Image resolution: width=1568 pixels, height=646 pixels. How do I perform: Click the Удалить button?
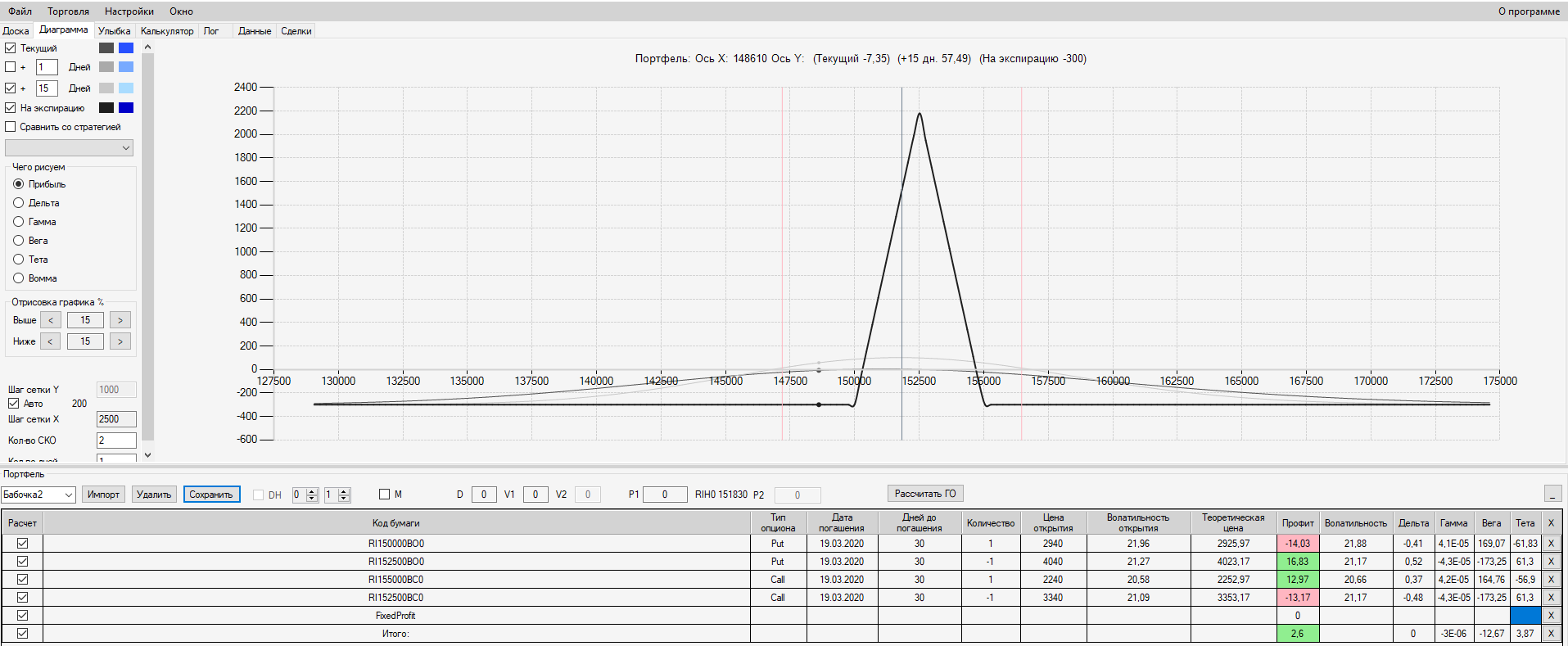(154, 495)
